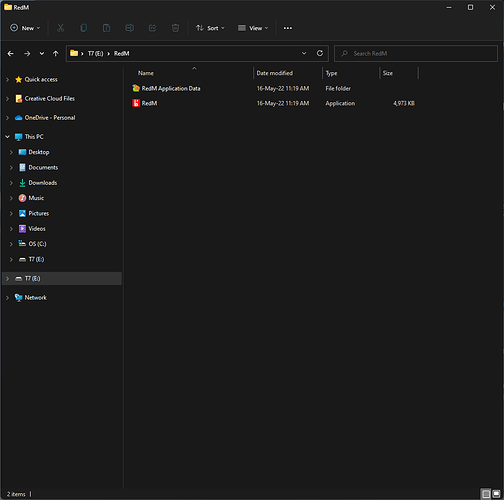The image size is (504, 500).
Task: Click the OneDrive cloud icon
Action: 19,118
